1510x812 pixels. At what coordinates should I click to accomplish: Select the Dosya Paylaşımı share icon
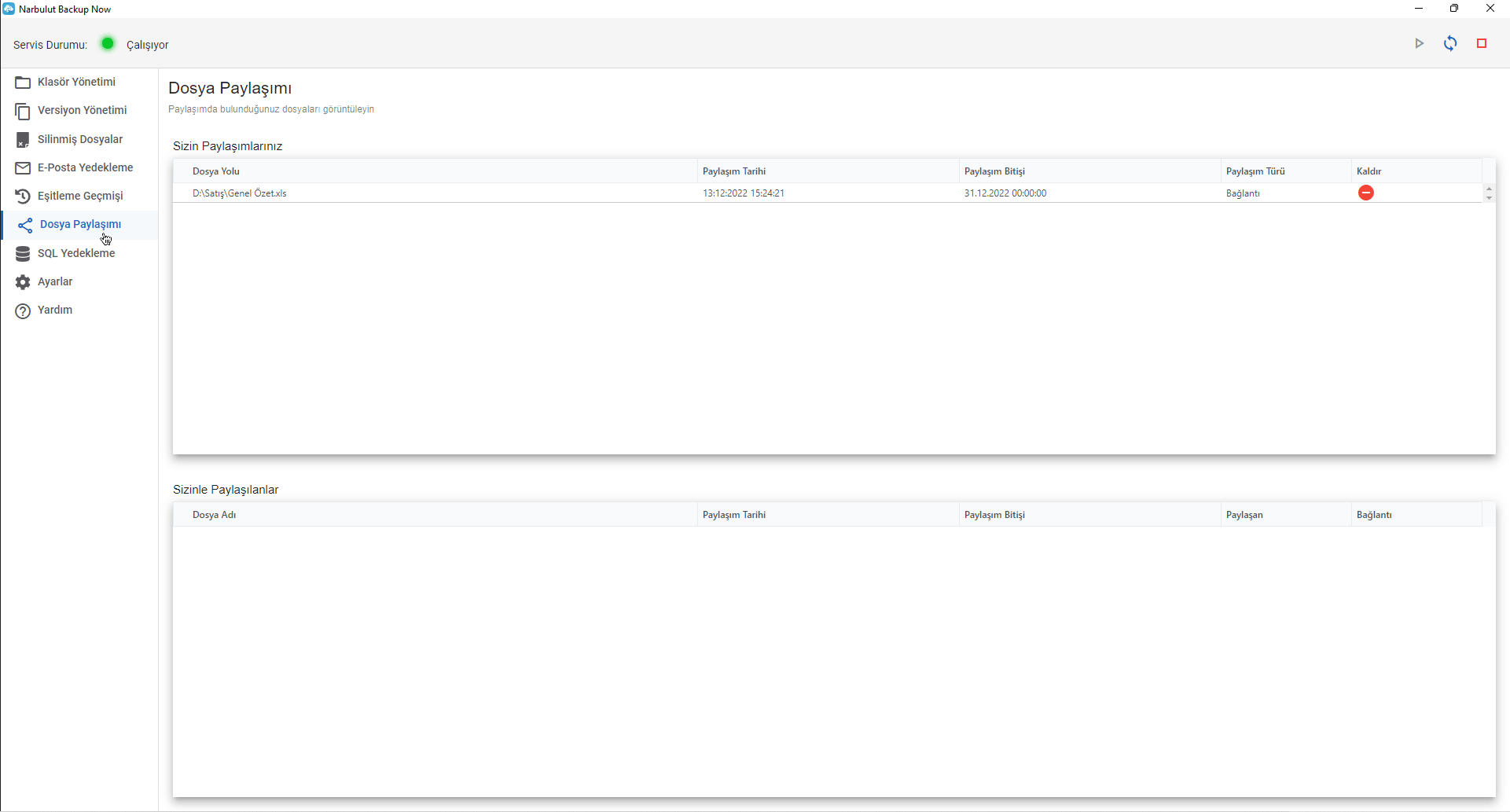coord(25,226)
